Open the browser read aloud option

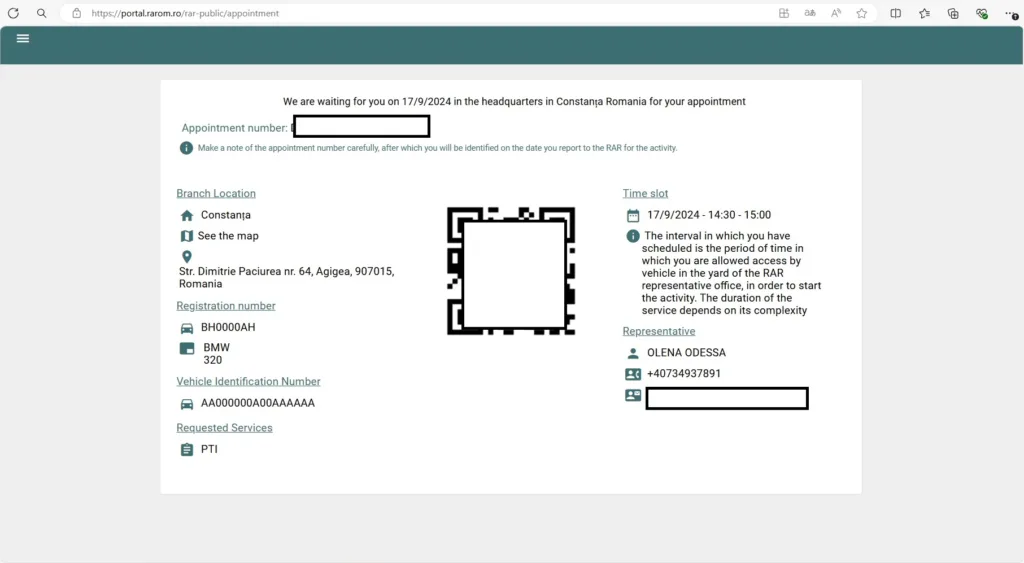pos(836,13)
